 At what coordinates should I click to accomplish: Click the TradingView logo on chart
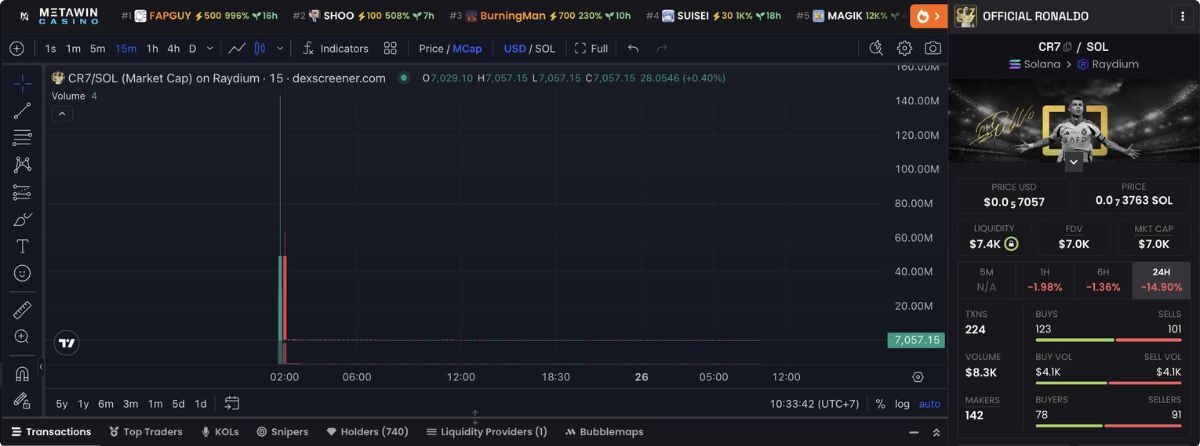point(67,343)
